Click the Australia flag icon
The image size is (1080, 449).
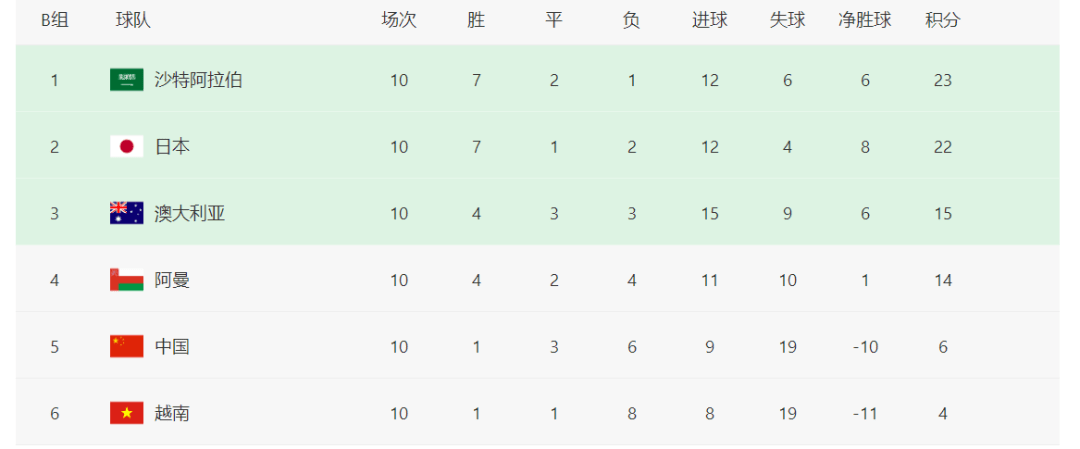tap(127, 213)
